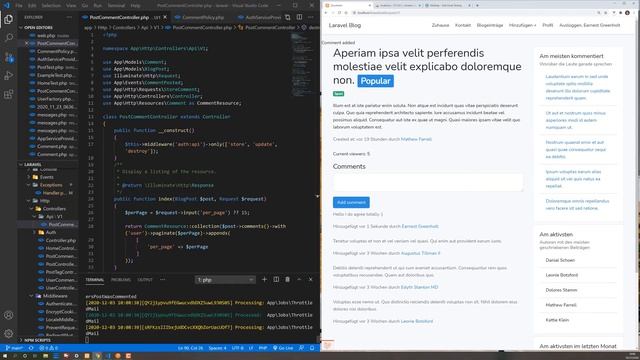640x360 pixels.
Task: Click the main branch indicator in status bar
Action: [x=15, y=348]
